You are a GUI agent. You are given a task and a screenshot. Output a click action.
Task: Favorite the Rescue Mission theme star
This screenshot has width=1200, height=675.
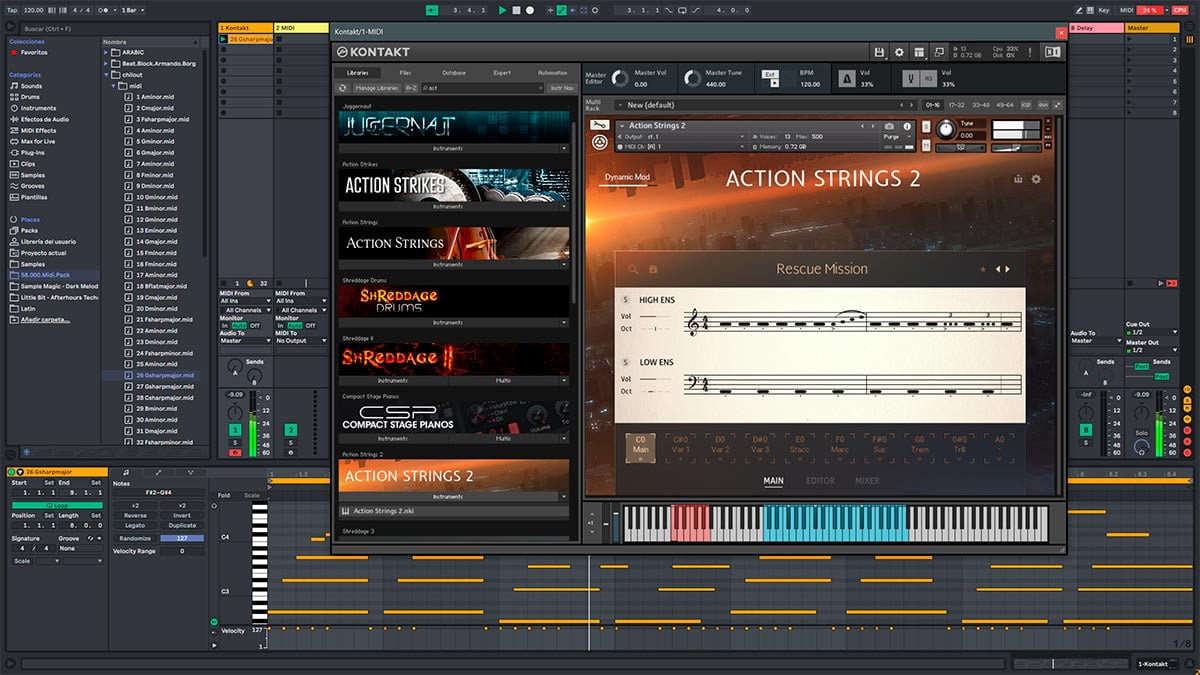tap(983, 269)
